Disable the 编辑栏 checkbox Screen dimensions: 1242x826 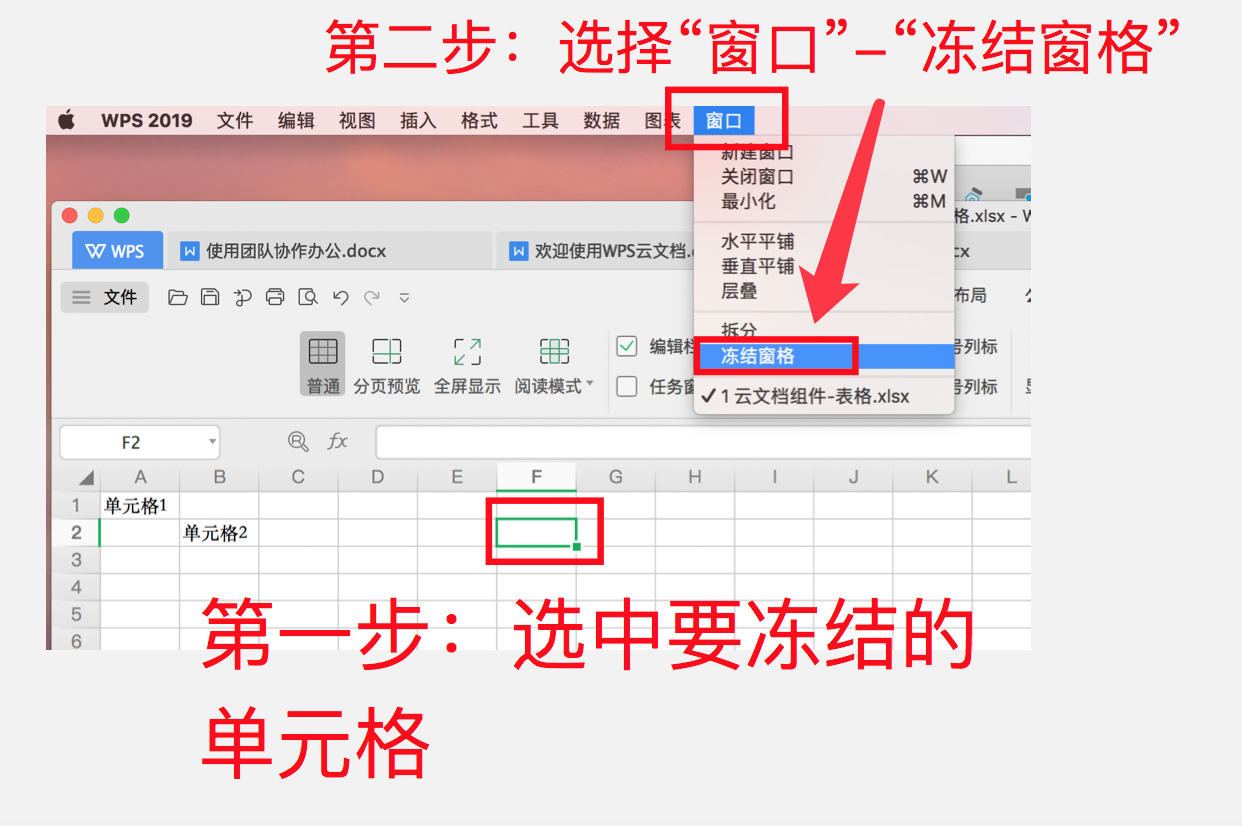point(625,346)
